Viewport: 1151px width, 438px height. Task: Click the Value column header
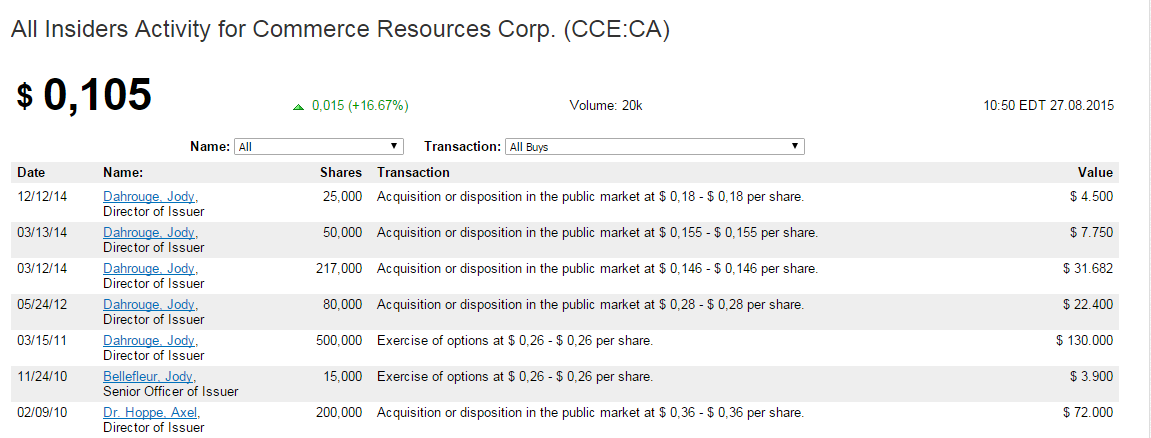pyautogui.click(x=1095, y=173)
